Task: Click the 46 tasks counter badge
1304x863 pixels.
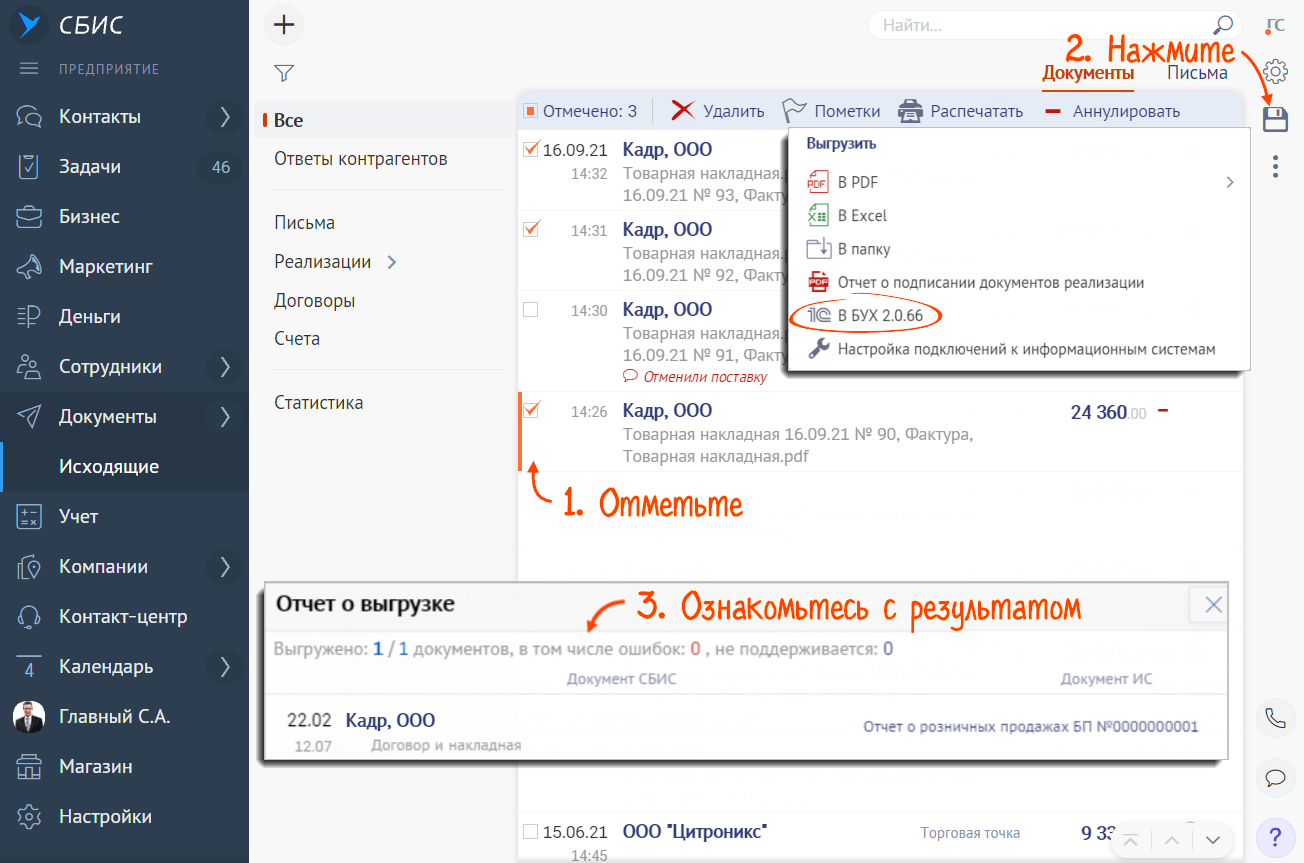Action: (221, 167)
